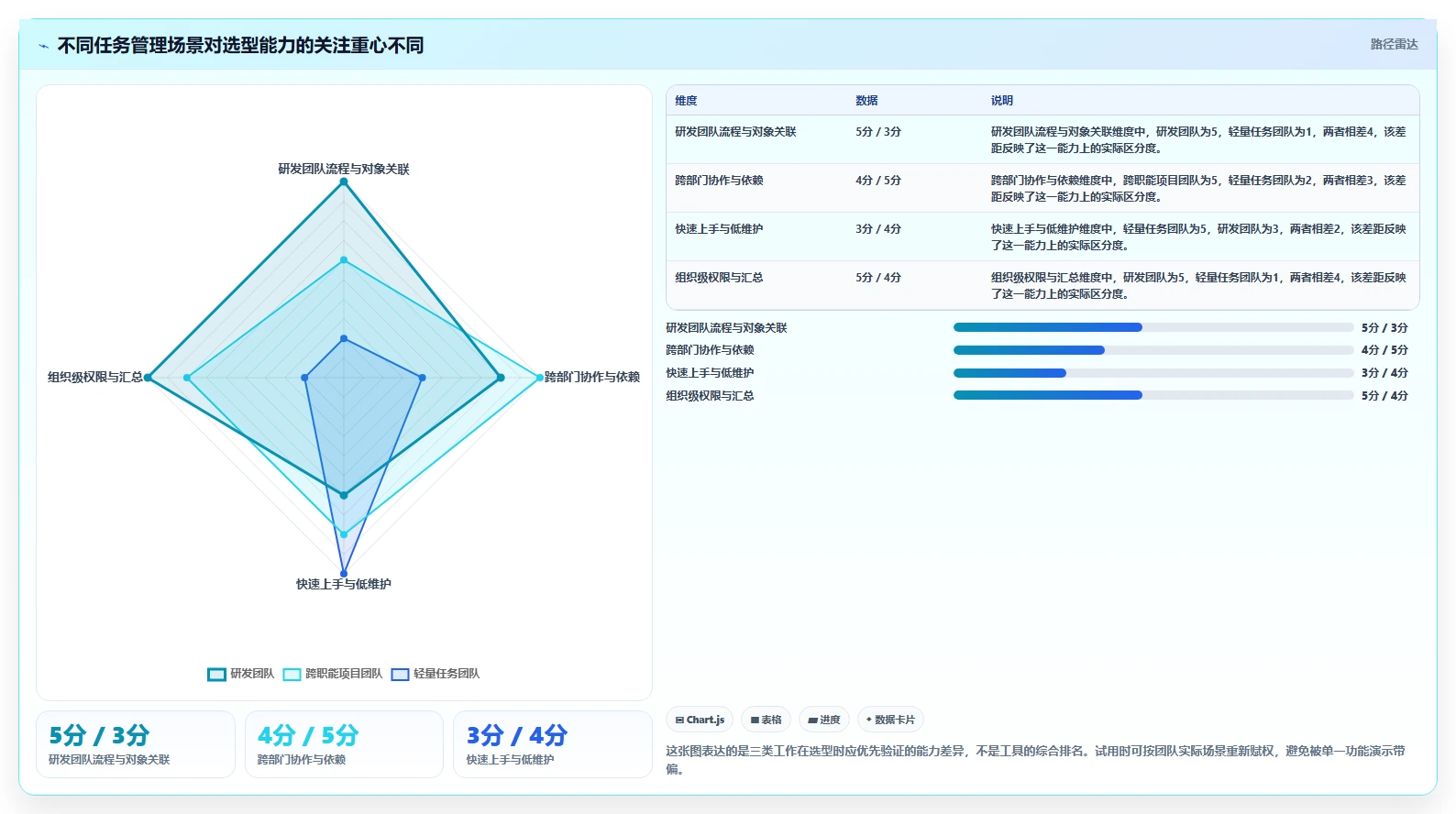Select table row 快速上手与低维护

[1042, 236]
